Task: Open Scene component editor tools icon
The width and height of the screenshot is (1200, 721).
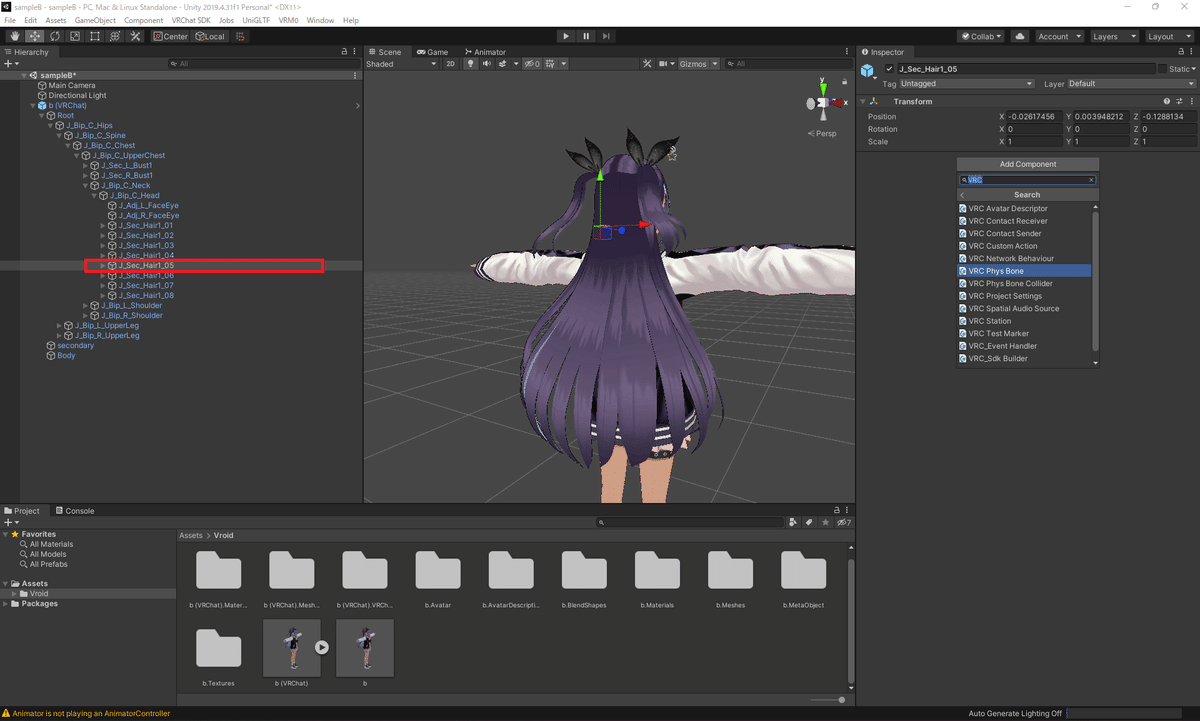Action: pyautogui.click(x=648, y=64)
